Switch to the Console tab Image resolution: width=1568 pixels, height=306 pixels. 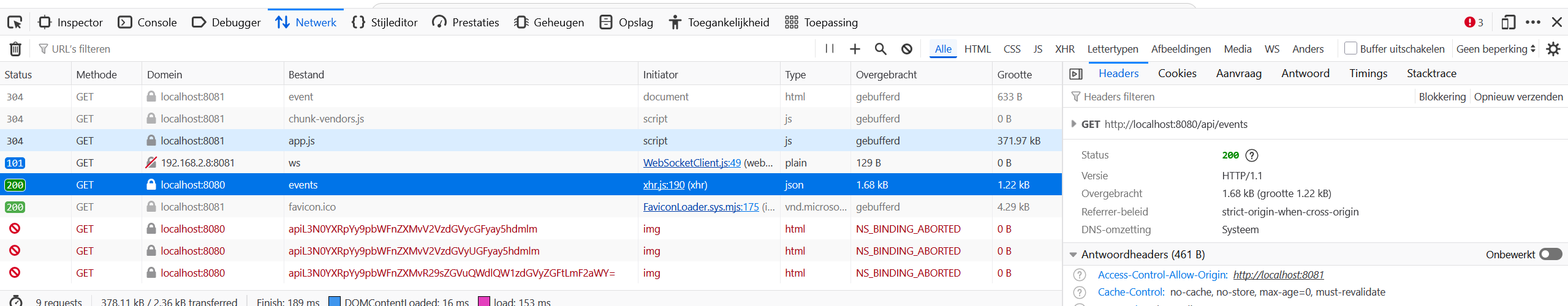coord(147,23)
